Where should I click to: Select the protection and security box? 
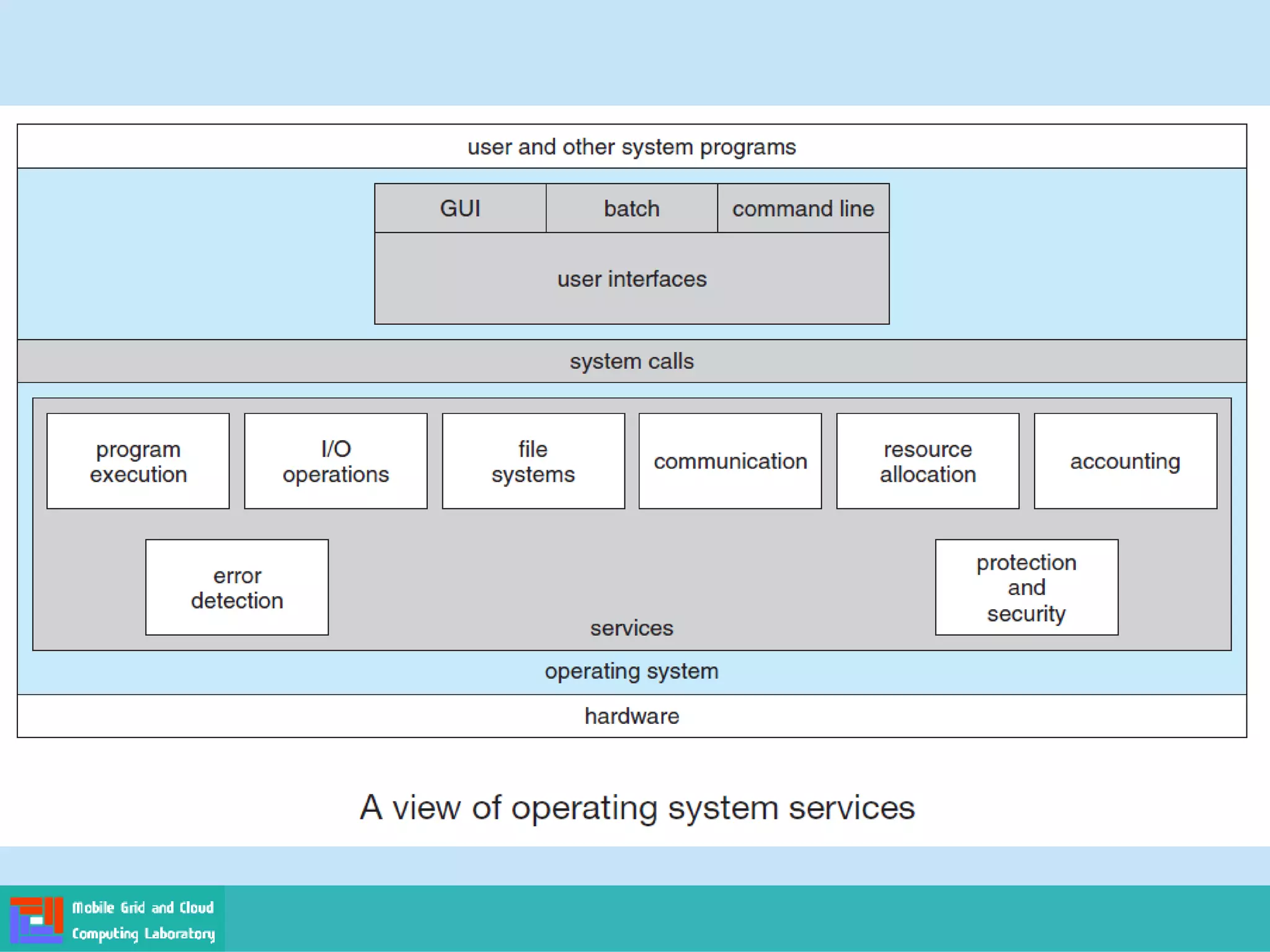[1026, 588]
